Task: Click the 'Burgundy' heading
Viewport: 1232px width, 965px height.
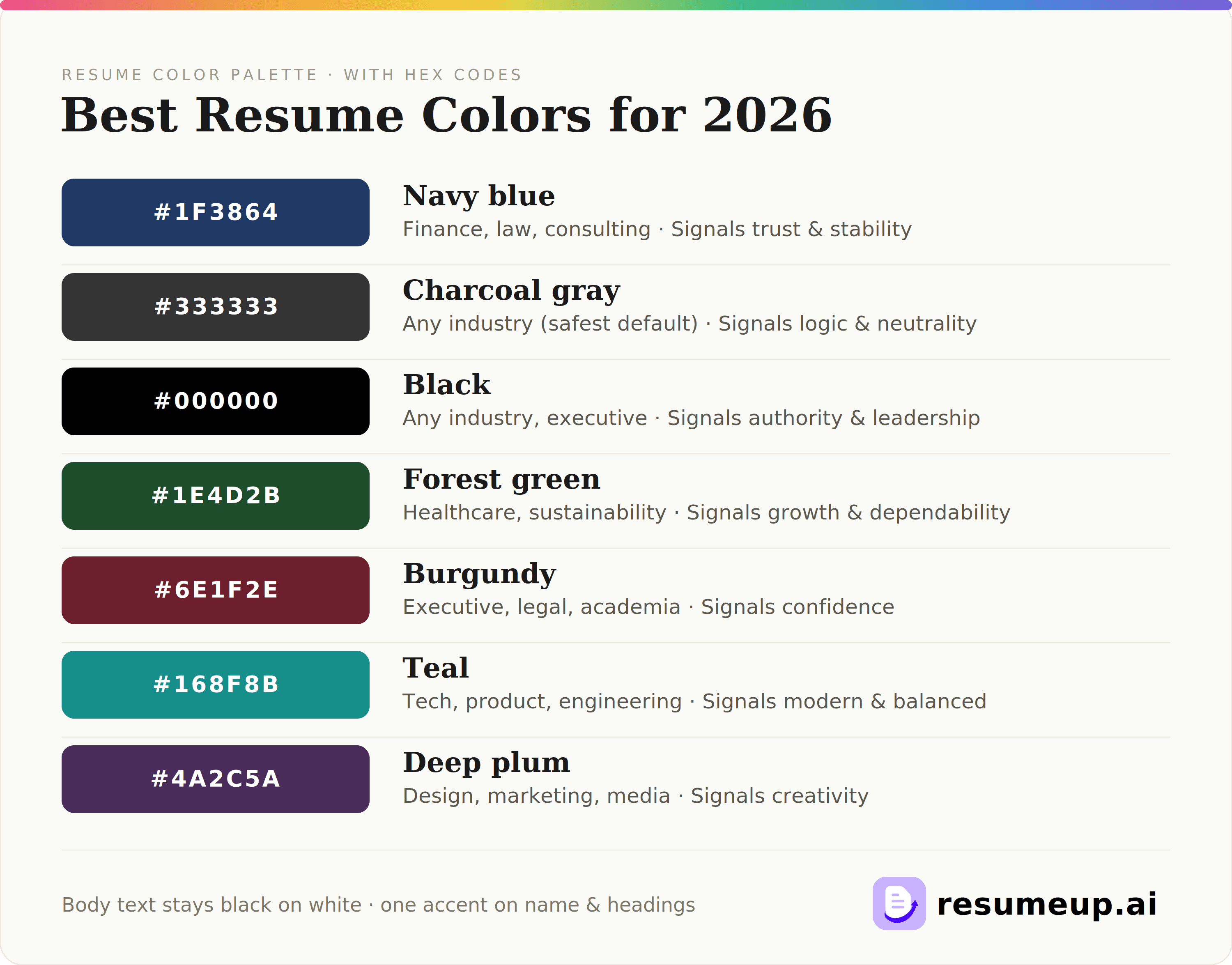Action: (480, 574)
